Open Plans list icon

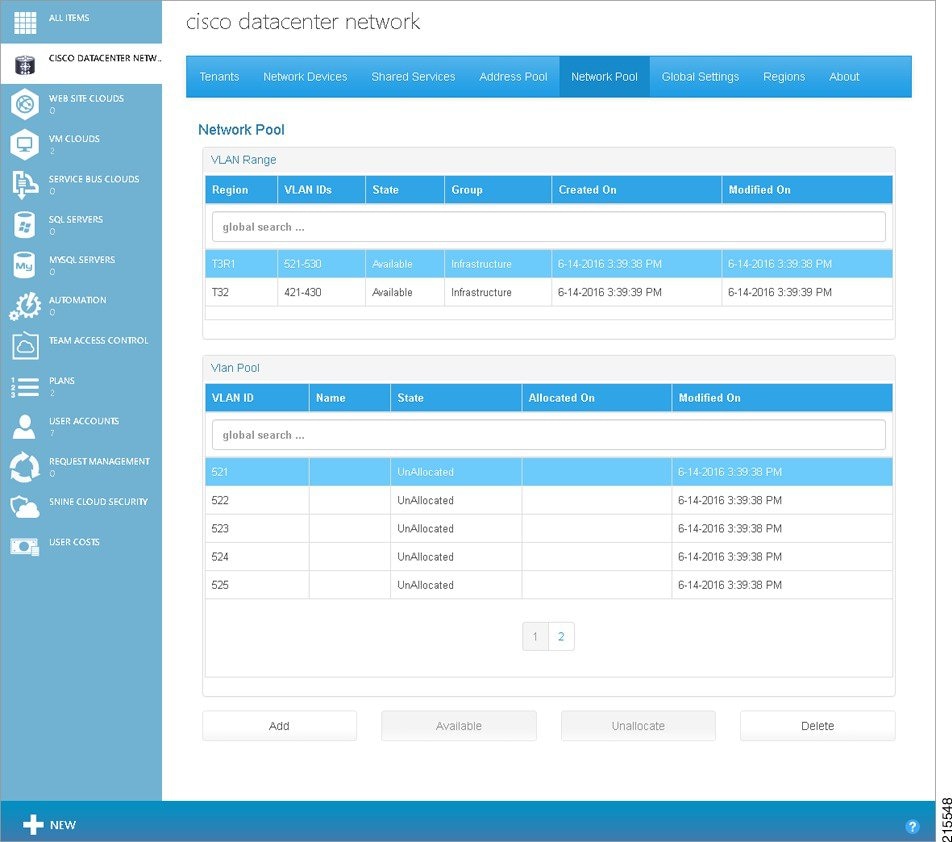click(25, 387)
